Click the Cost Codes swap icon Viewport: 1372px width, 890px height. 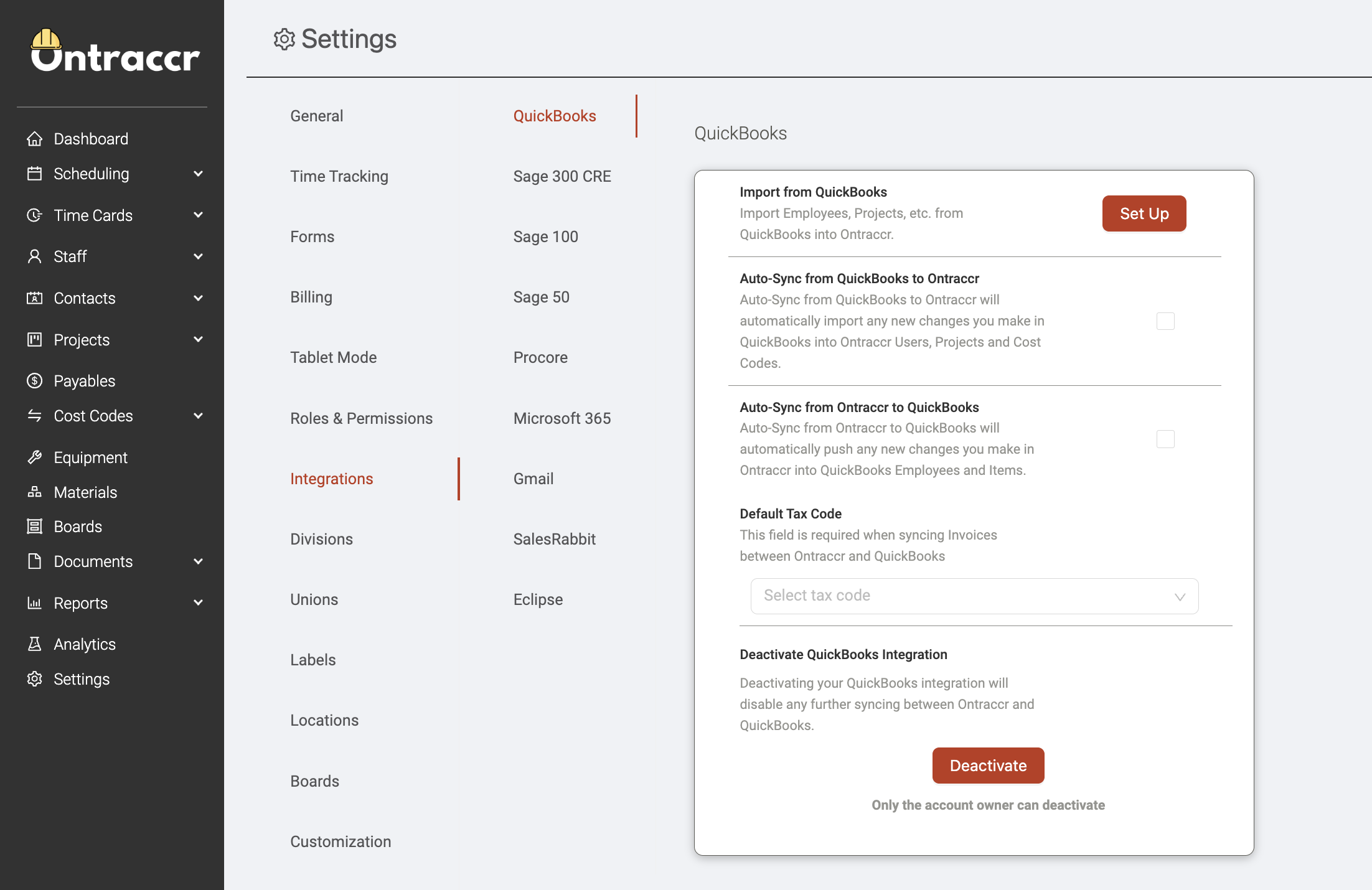pyautogui.click(x=35, y=416)
